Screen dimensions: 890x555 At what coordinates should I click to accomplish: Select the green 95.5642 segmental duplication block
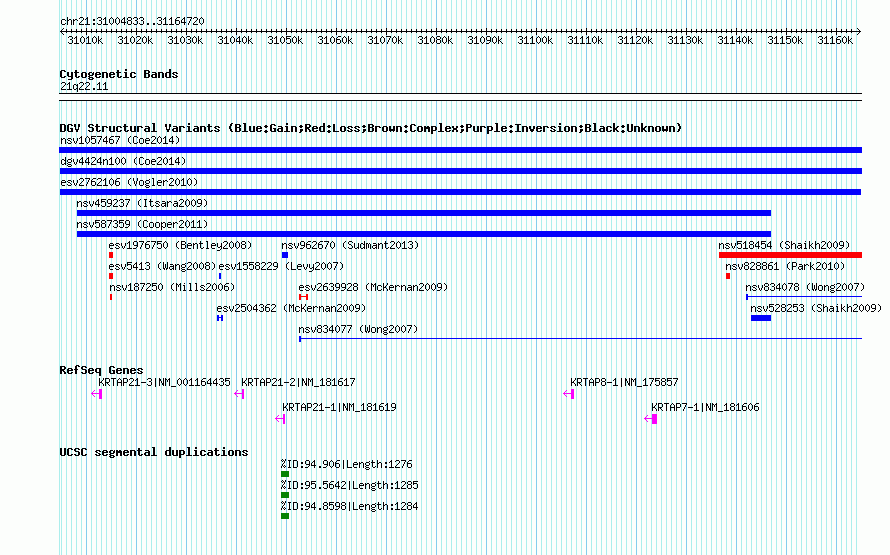[285, 495]
